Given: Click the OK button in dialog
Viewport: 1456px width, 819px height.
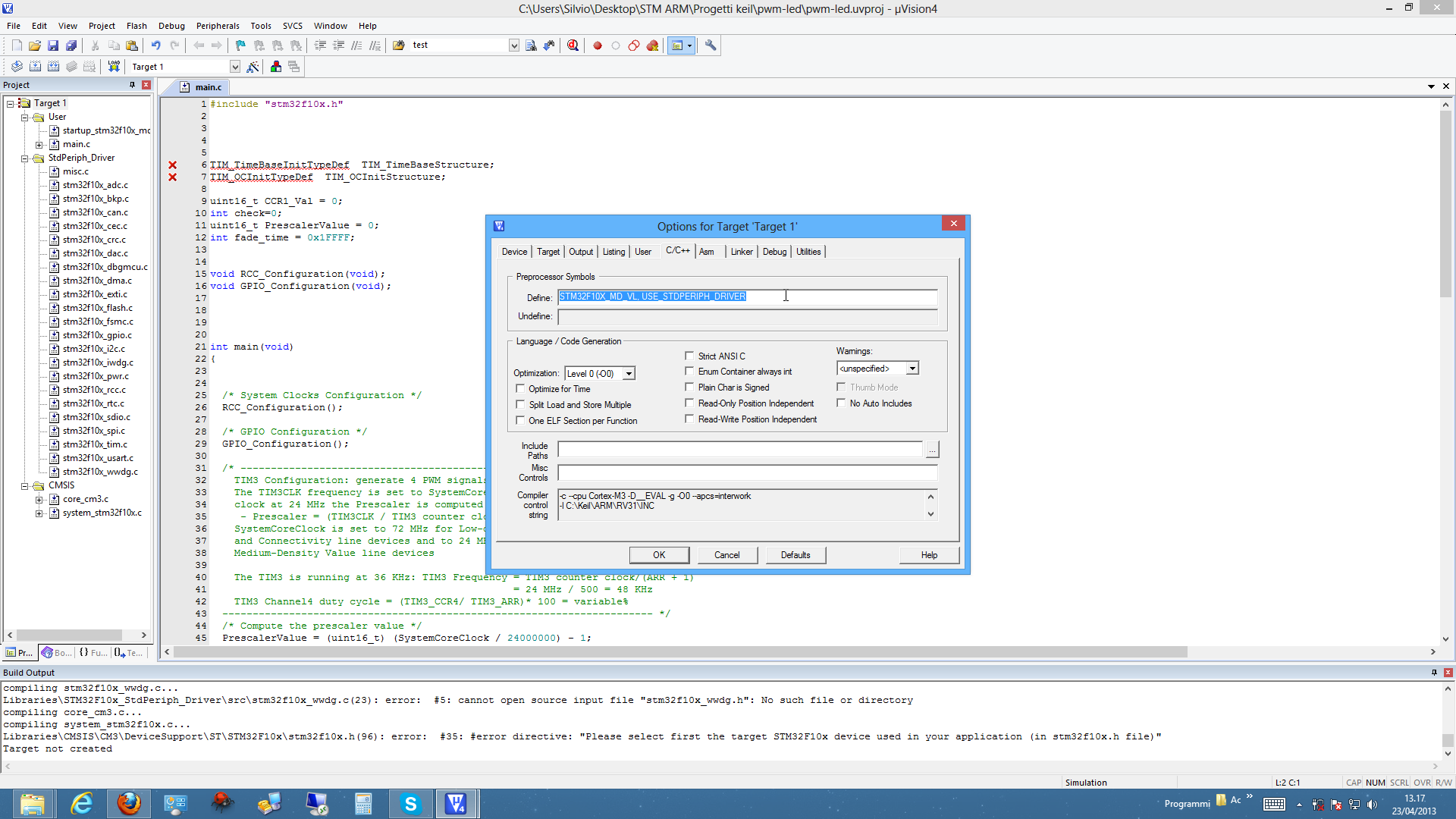Looking at the screenshot, I should pyautogui.click(x=659, y=555).
